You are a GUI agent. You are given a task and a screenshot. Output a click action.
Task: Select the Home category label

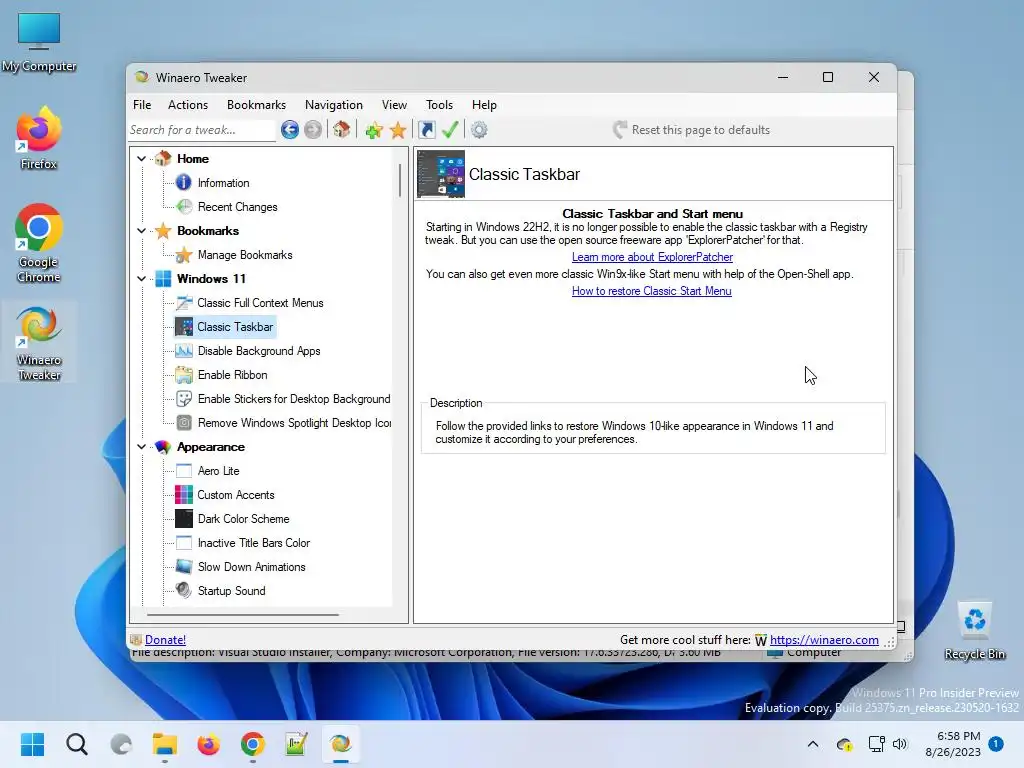tap(193, 159)
